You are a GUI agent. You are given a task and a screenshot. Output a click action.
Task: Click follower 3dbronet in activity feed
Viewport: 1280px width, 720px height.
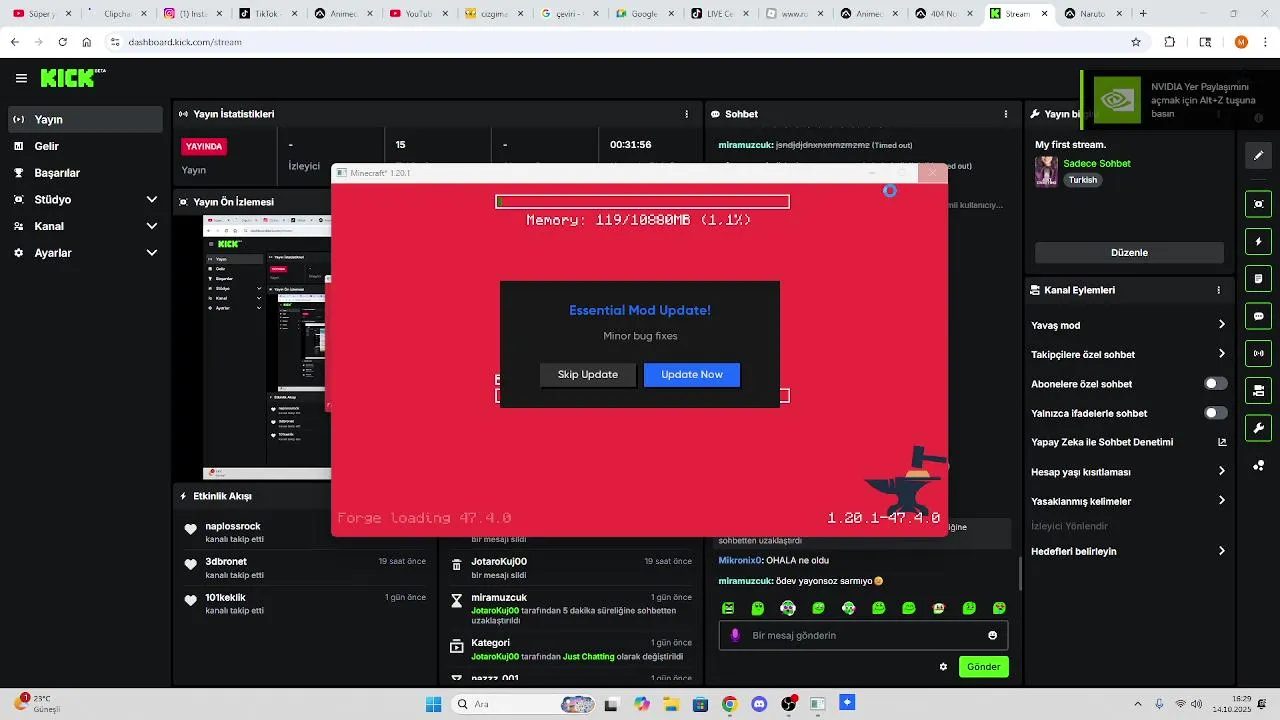[x=226, y=562]
